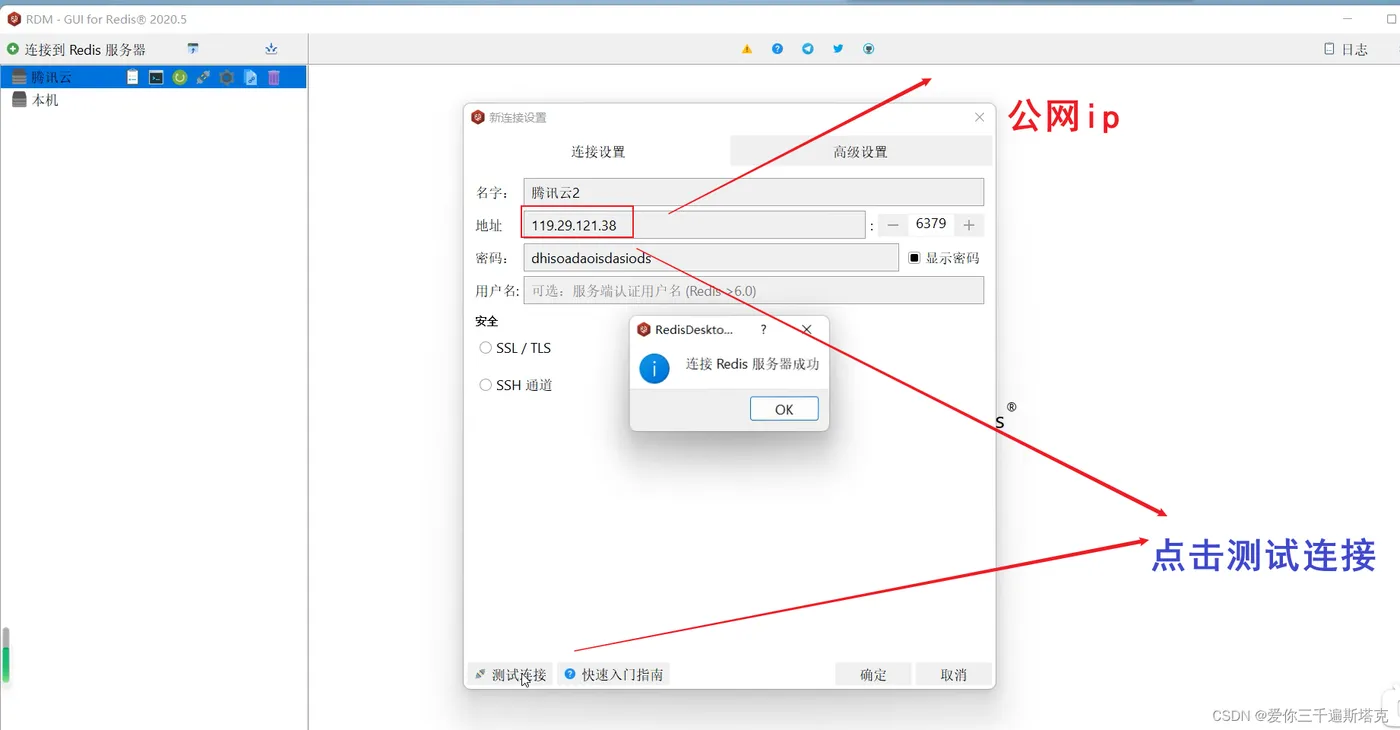The height and width of the screenshot is (730, 1400).
Task: Edit 腾讯云 connection settings gear icon
Action: (227, 77)
